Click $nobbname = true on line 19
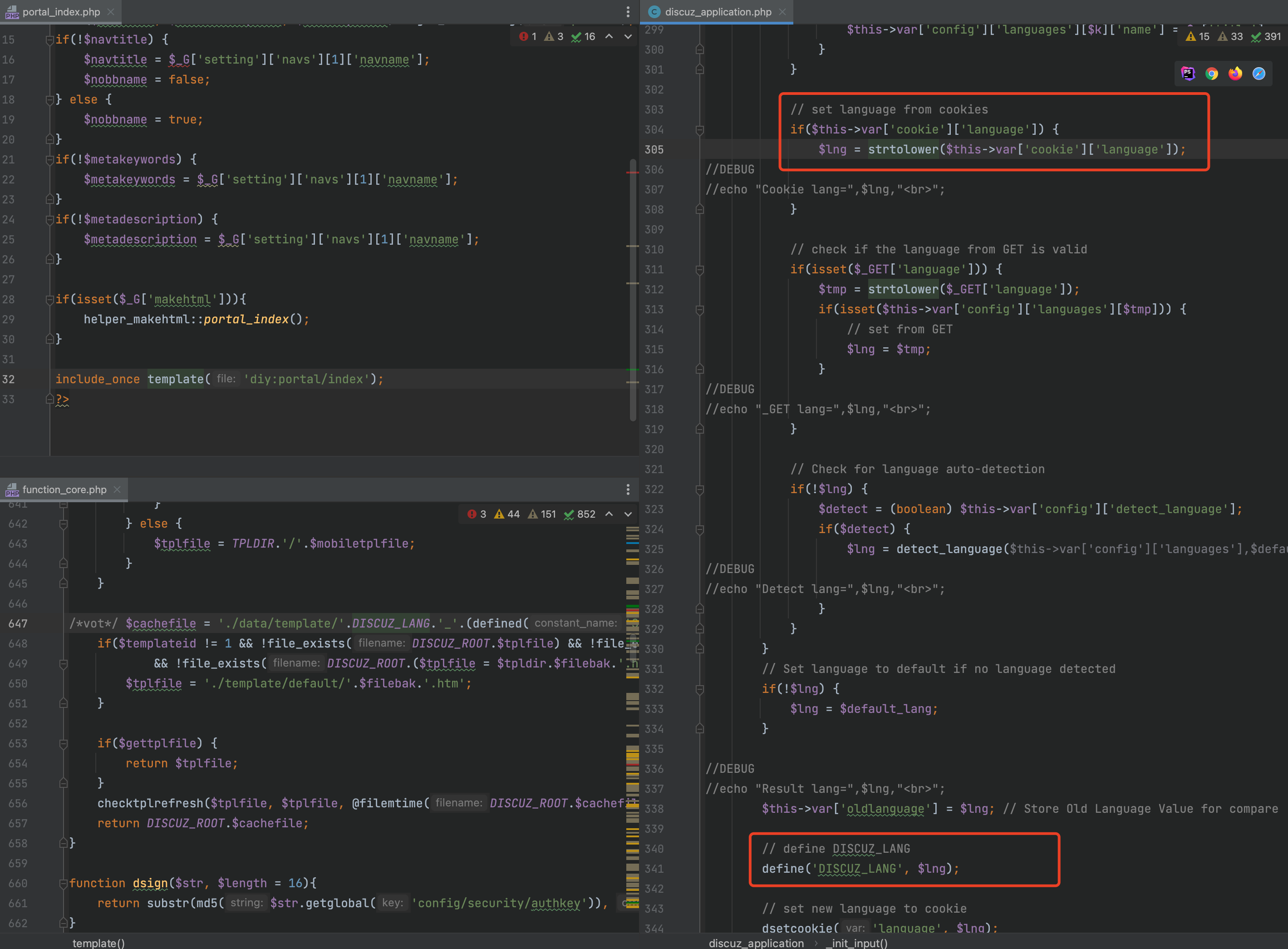Viewport: 1288px width, 949px height. click(143, 119)
